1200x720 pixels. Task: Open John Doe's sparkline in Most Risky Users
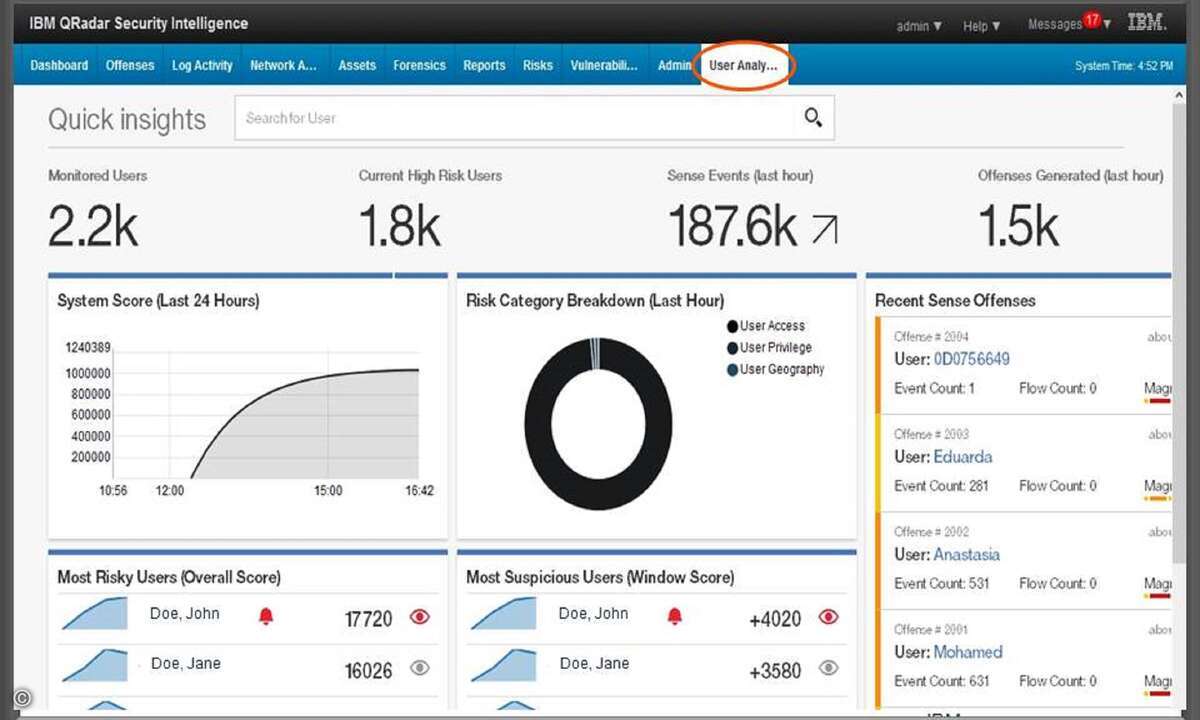click(95, 614)
